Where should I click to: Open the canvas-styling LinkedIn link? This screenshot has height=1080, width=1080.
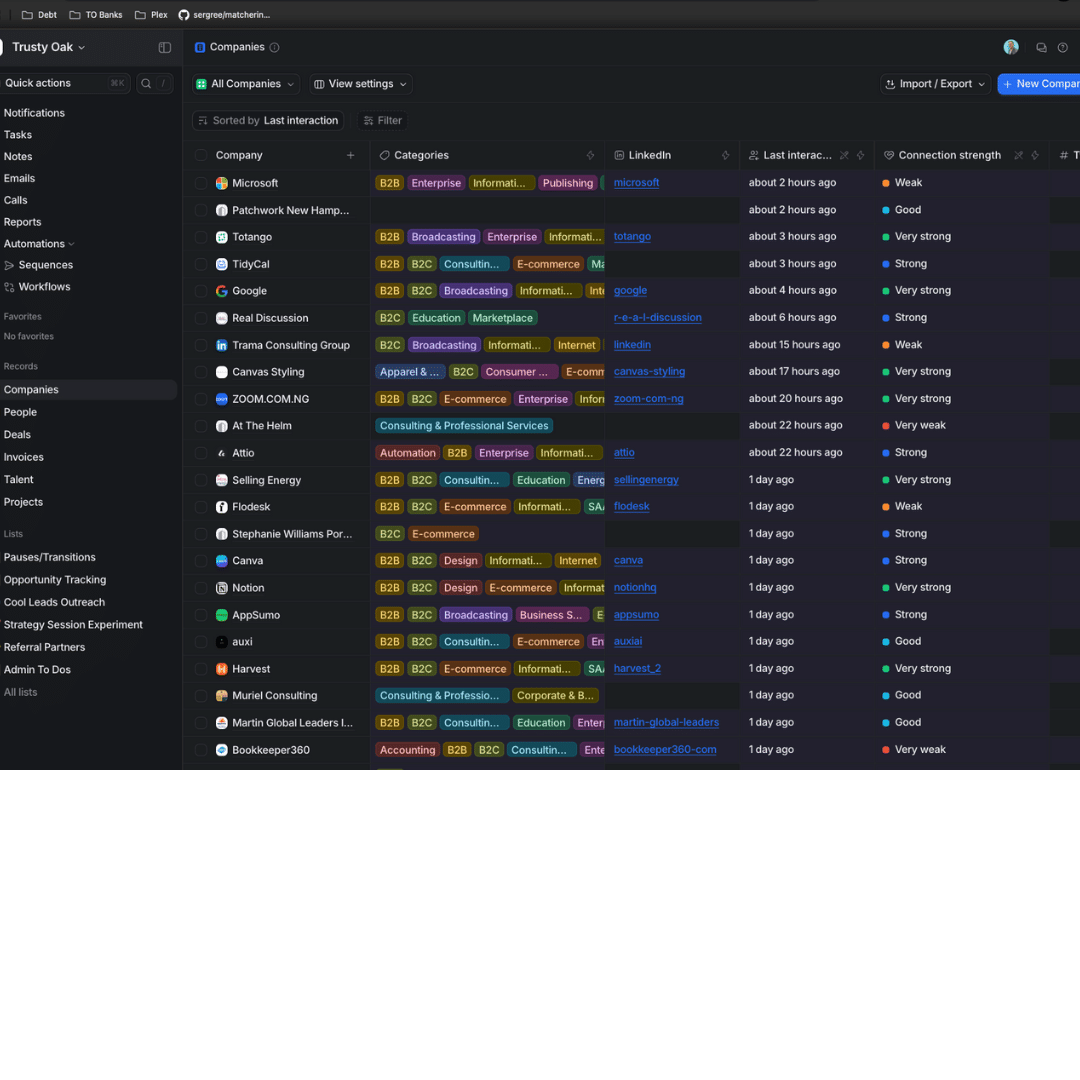point(650,372)
